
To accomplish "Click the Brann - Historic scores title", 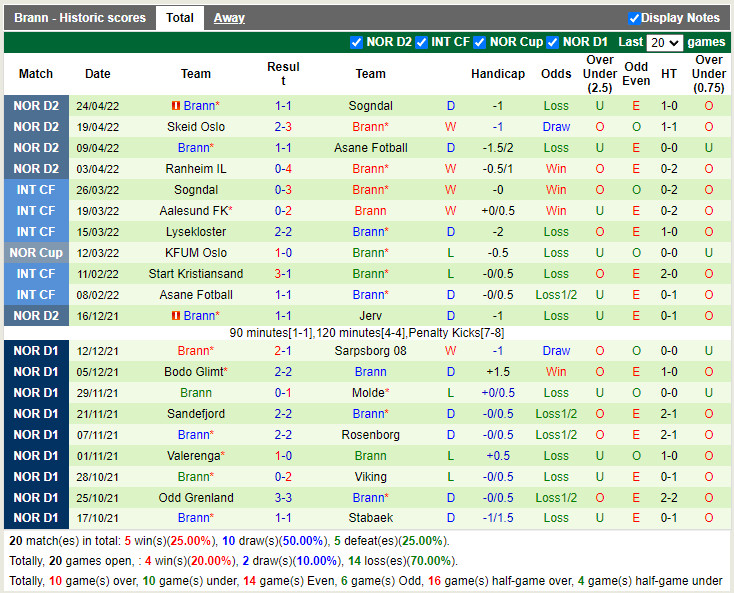I will point(80,18).
